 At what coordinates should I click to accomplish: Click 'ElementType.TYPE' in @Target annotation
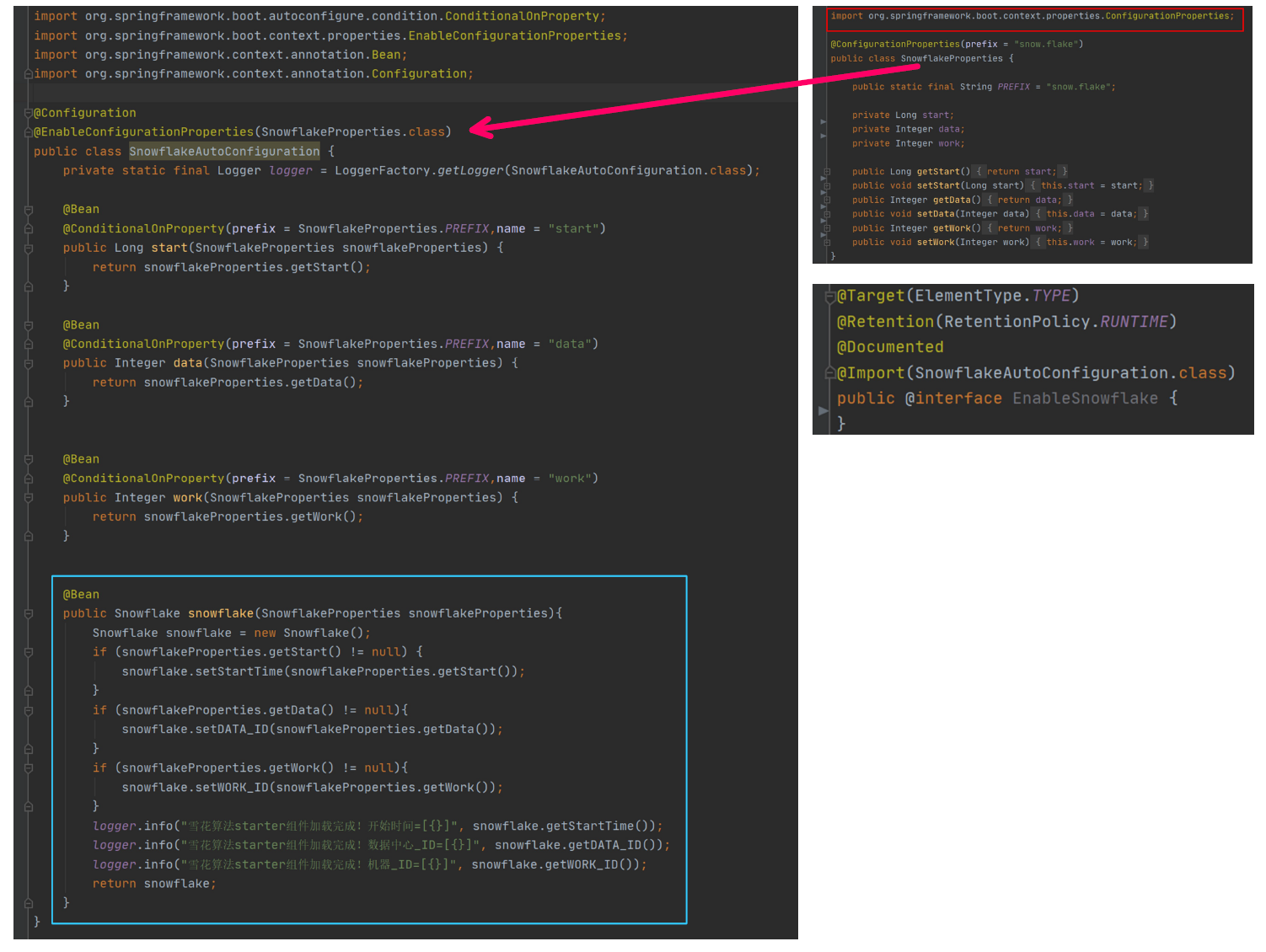[x=992, y=296]
